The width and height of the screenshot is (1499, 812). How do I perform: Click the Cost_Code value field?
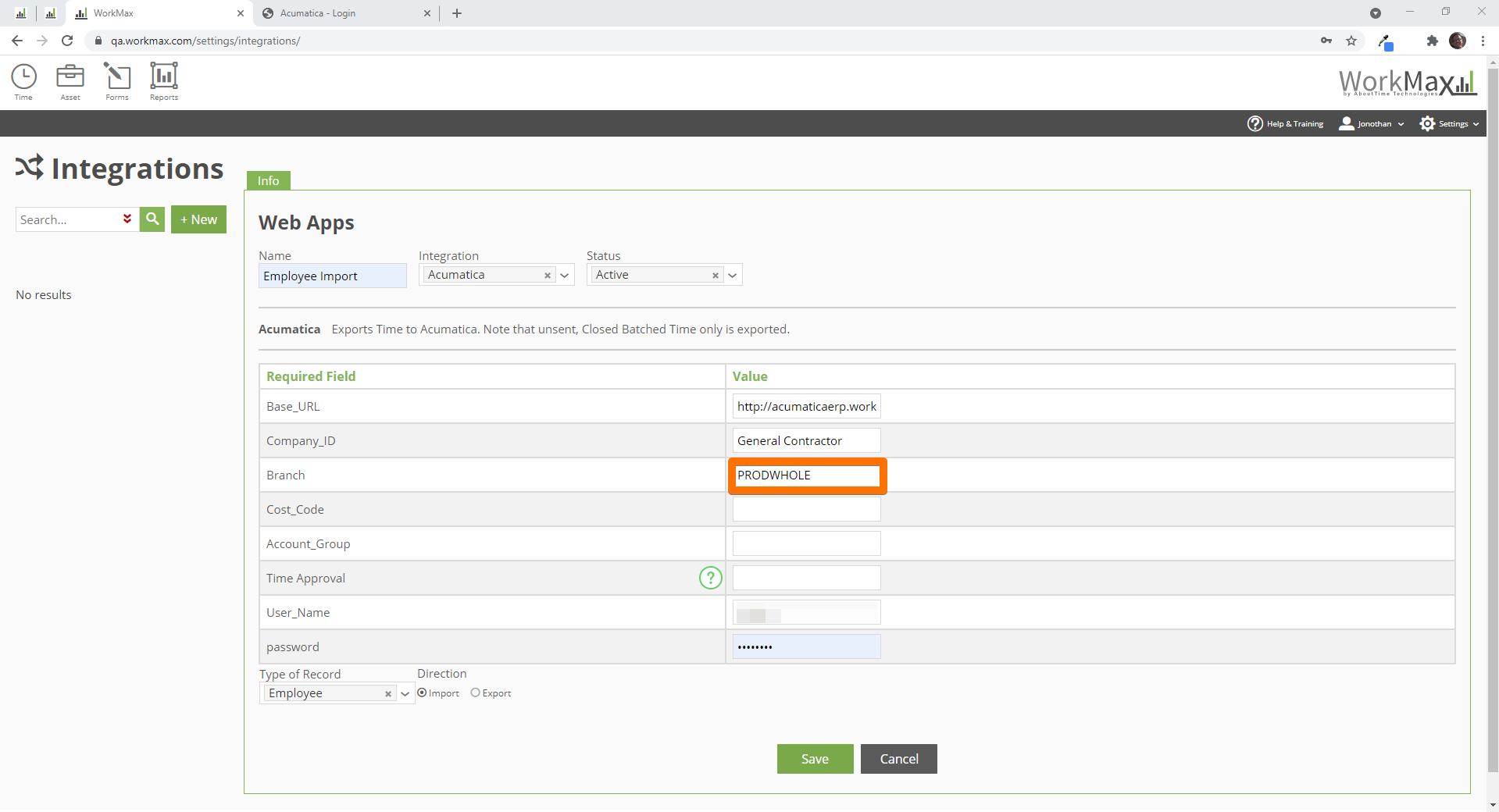(x=807, y=509)
